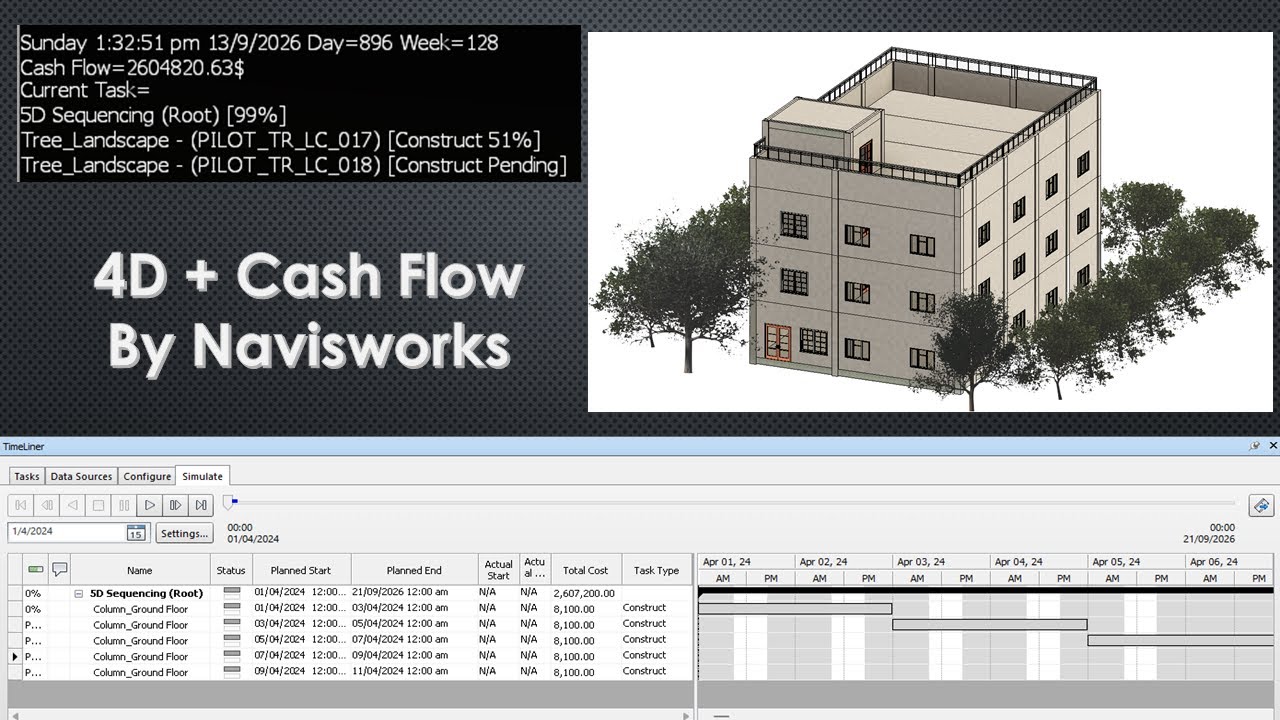
Task: Select Column_Ground Floor task ending 11/04/2024
Action: pos(140,673)
